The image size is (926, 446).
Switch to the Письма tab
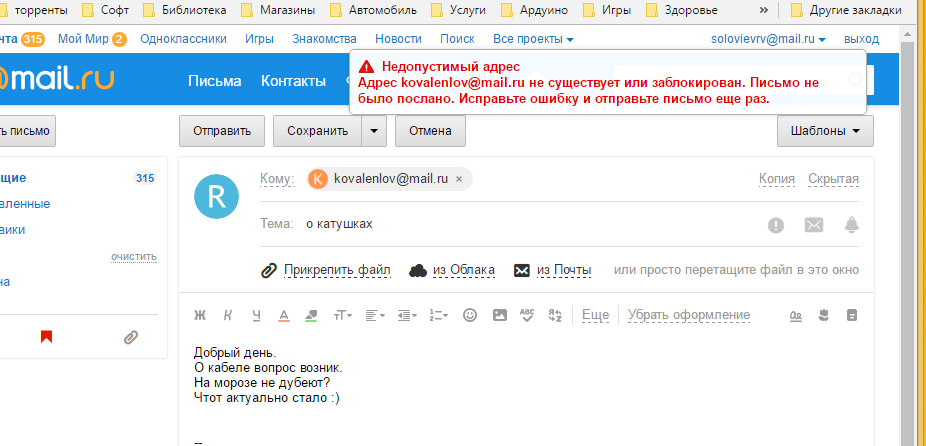(x=214, y=81)
